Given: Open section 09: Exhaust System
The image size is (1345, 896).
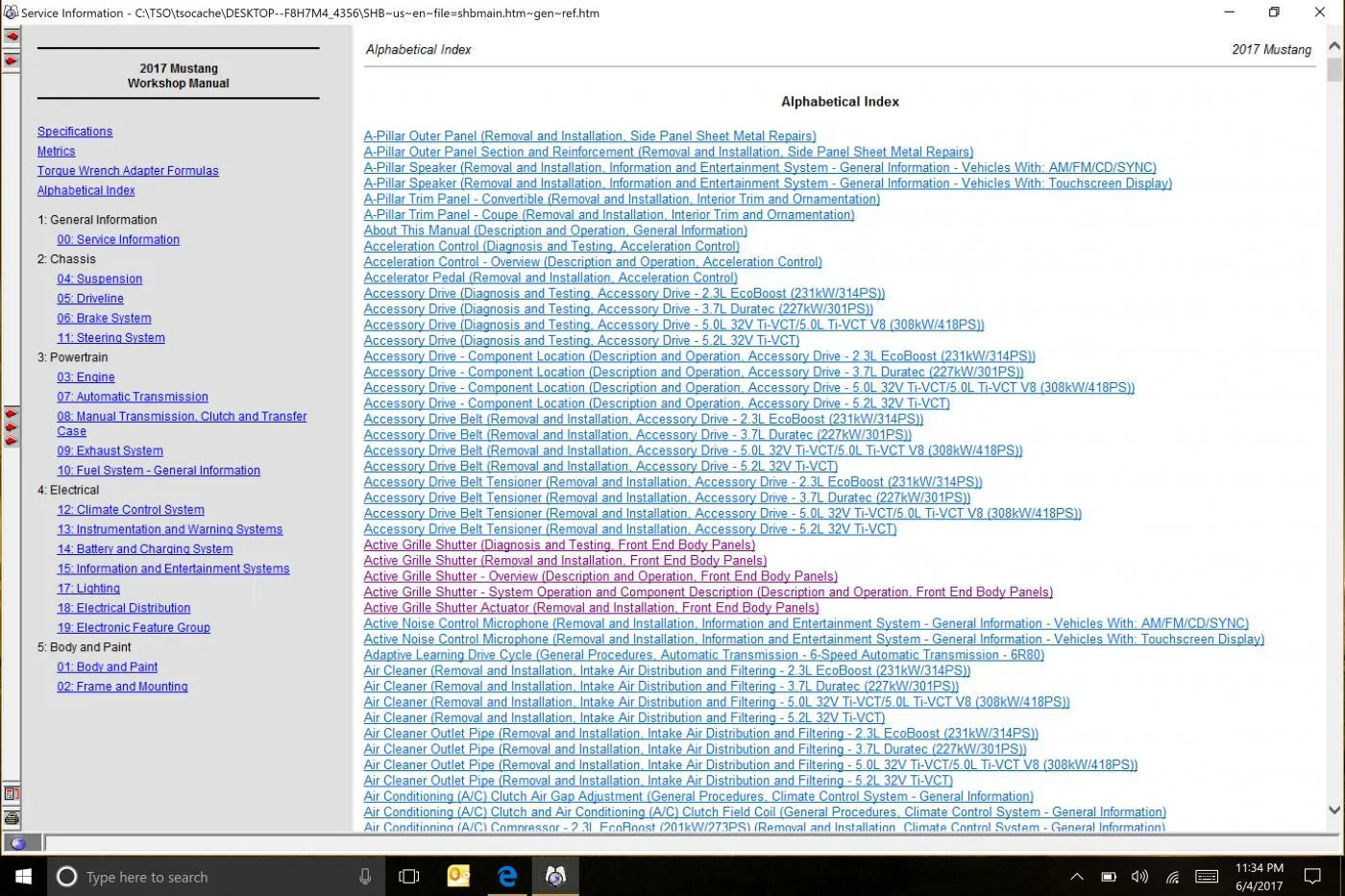Looking at the screenshot, I should pos(110,450).
